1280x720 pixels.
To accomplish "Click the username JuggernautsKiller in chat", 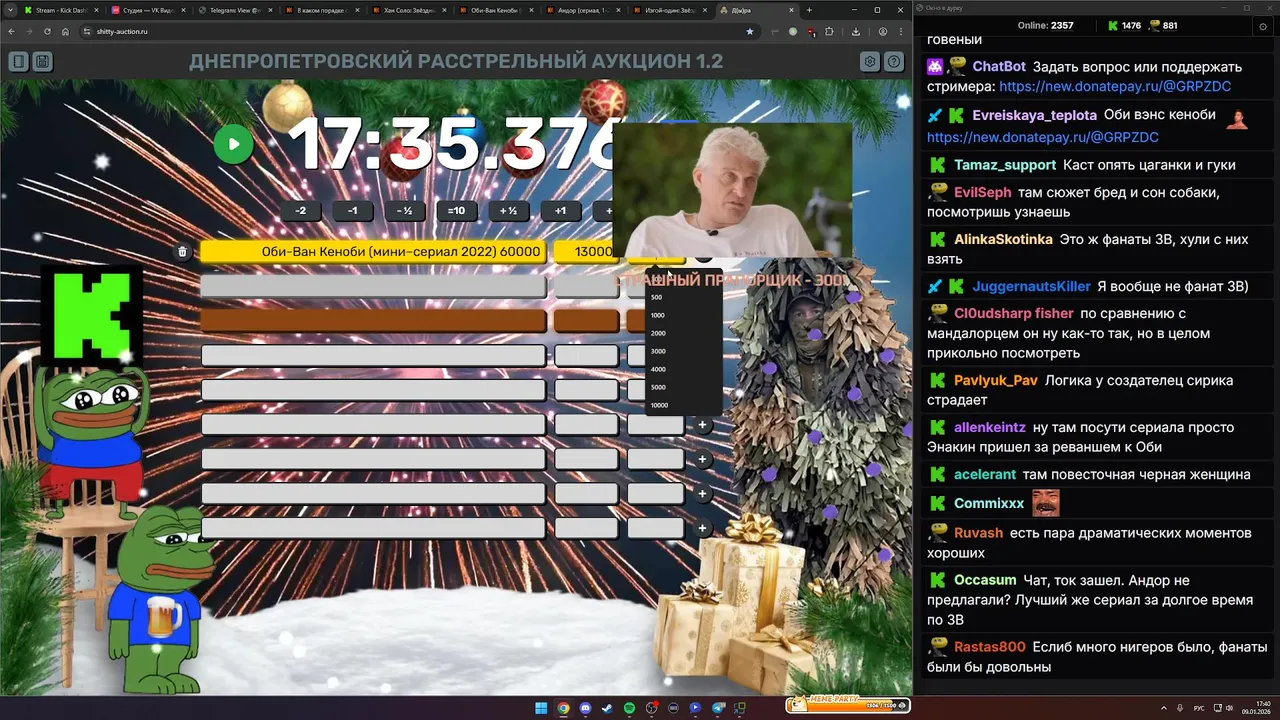I will pyautogui.click(x=1032, y=286).
